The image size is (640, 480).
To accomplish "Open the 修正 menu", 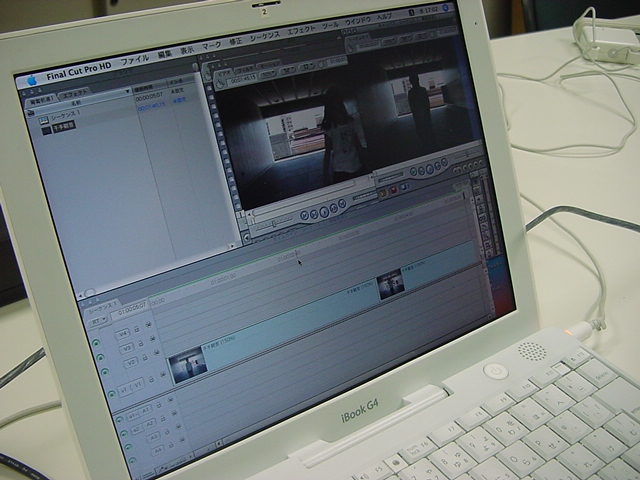I will [x=236, y=42].
